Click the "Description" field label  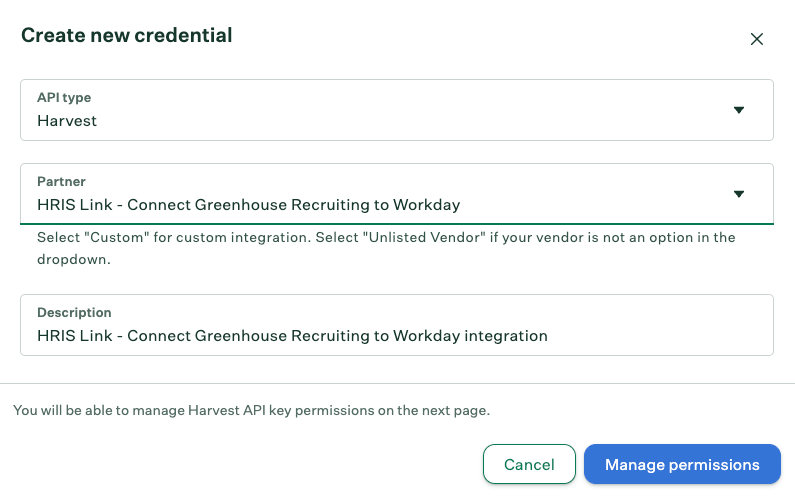point(74,313)
